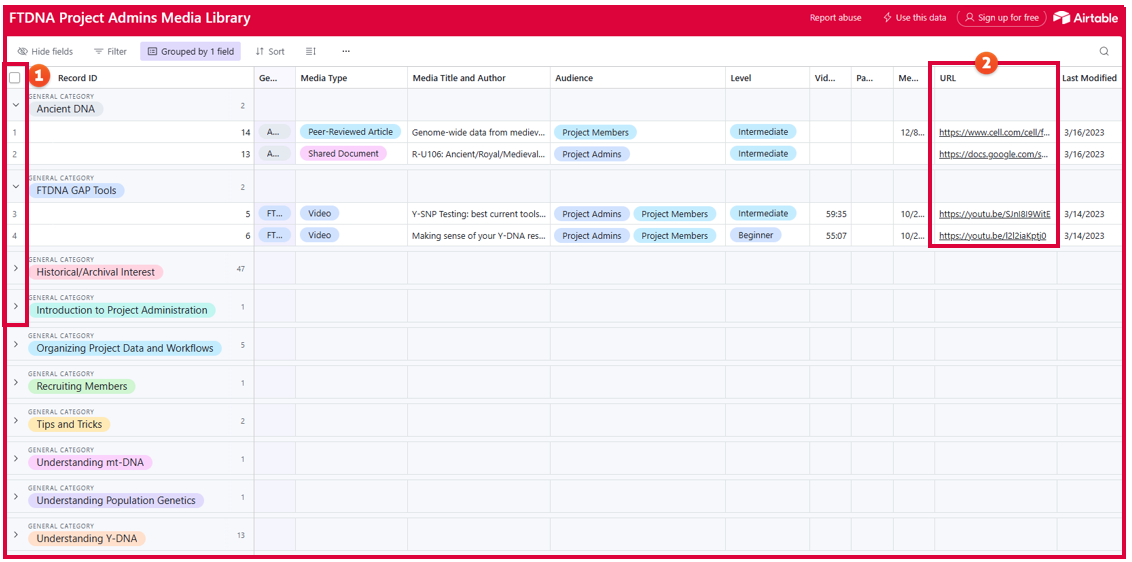Expand Organizing Project Data and Workflows group
The image size is (1132, 562).
pos(16,345)
